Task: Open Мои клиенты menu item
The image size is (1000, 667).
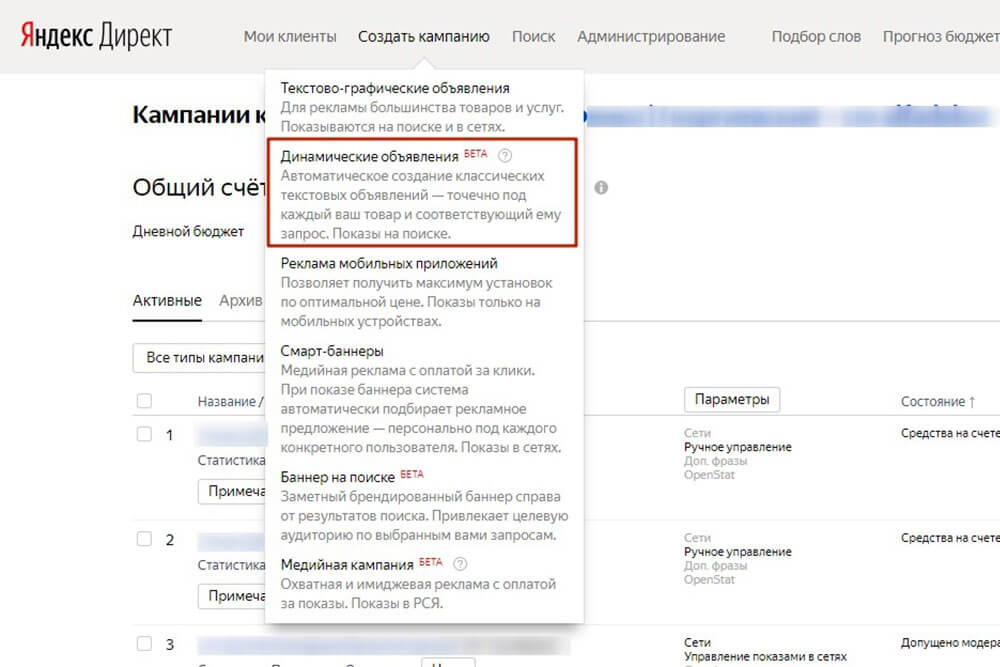Action: [x=290, y=36]
